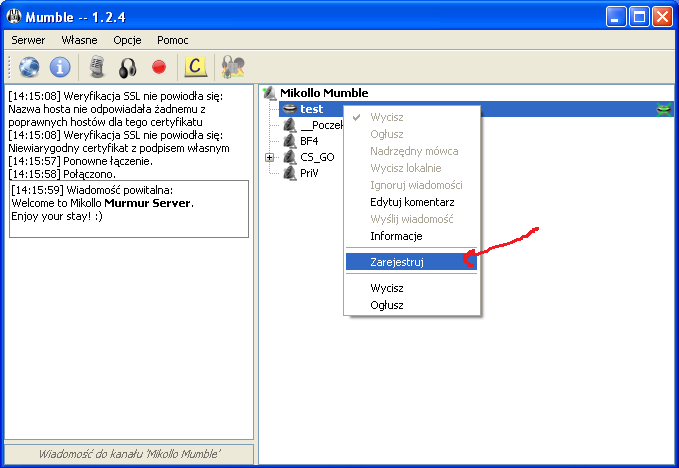
Task: Choose Zarejestruj in the context menu
Action: click(398, 261)
